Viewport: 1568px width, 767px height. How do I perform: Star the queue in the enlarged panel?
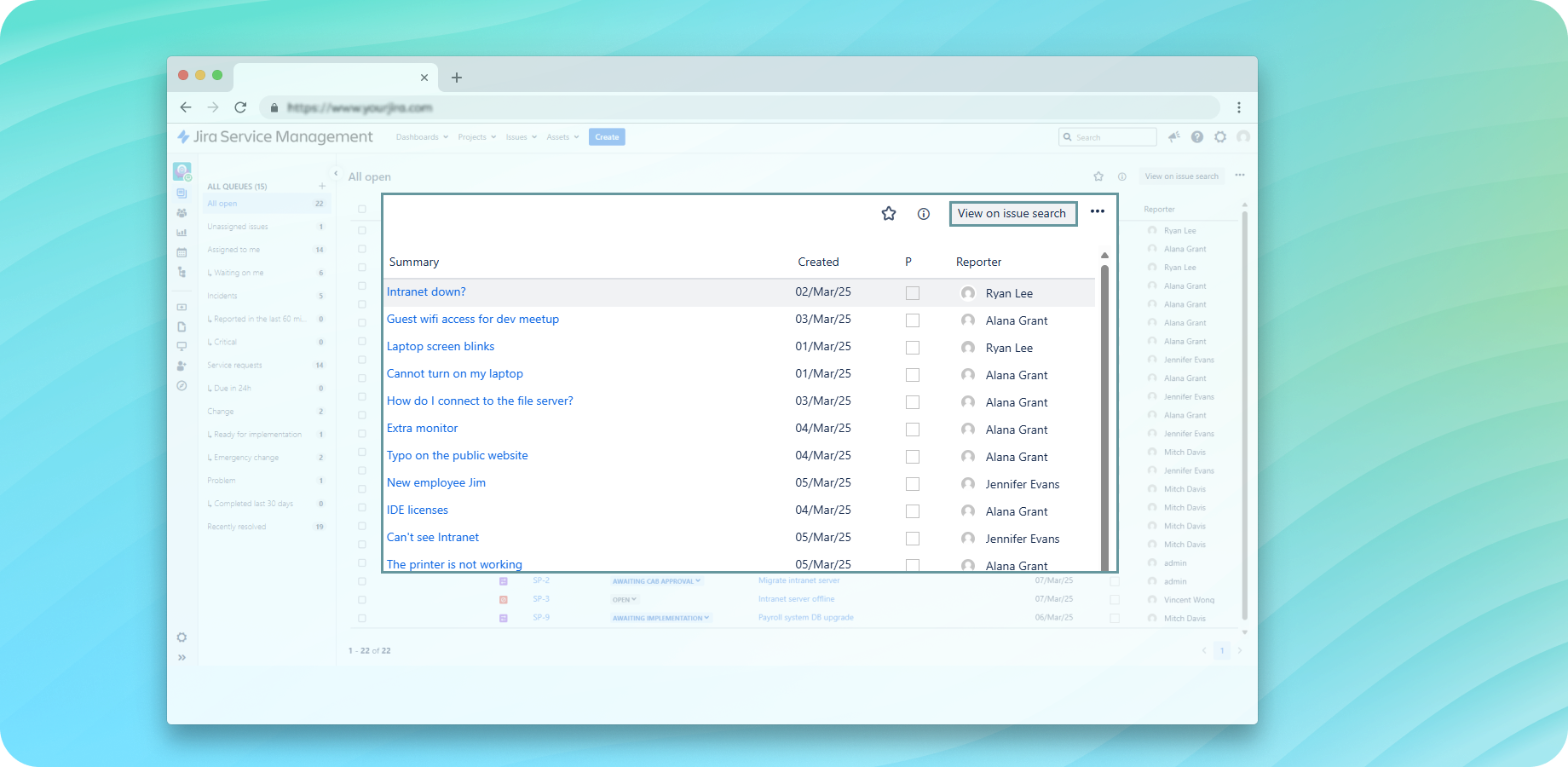coord(889,214)
